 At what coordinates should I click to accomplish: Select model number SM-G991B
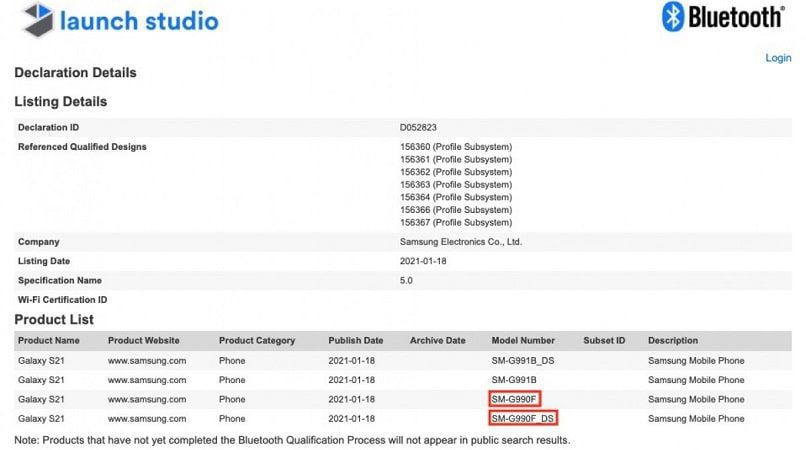(x=514, y=380)
